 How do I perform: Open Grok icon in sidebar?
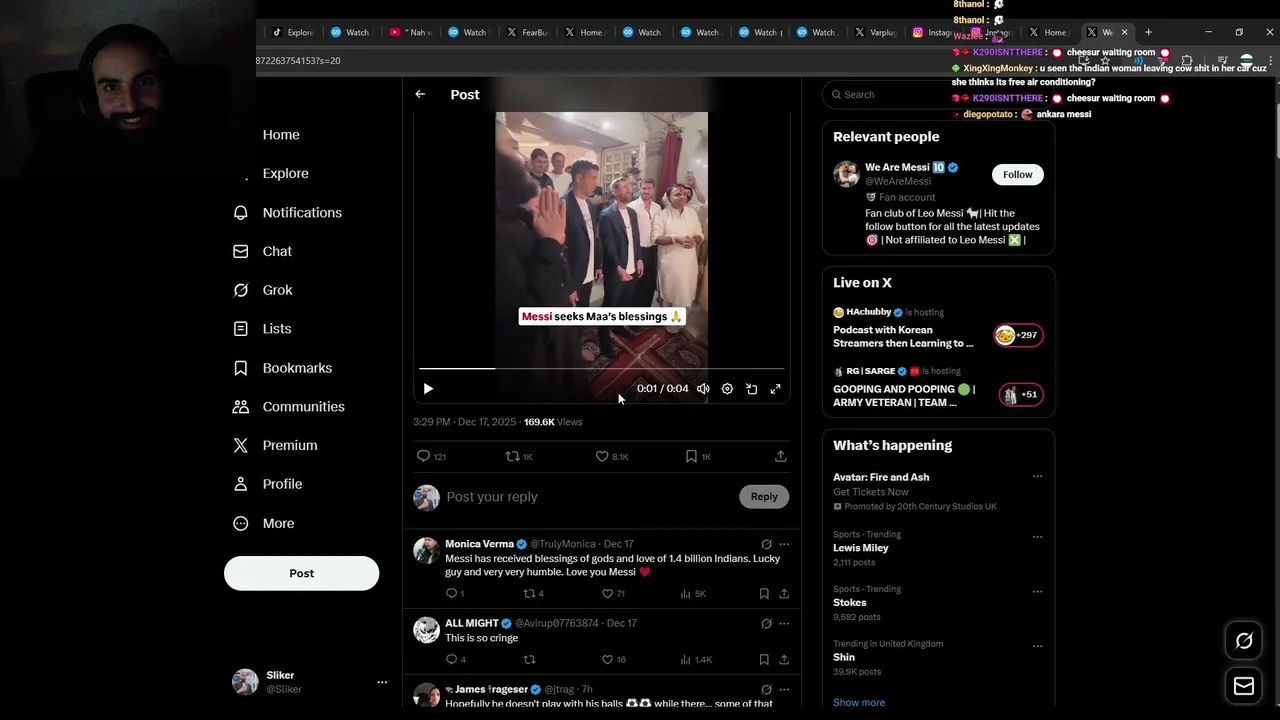click(240, 290)
